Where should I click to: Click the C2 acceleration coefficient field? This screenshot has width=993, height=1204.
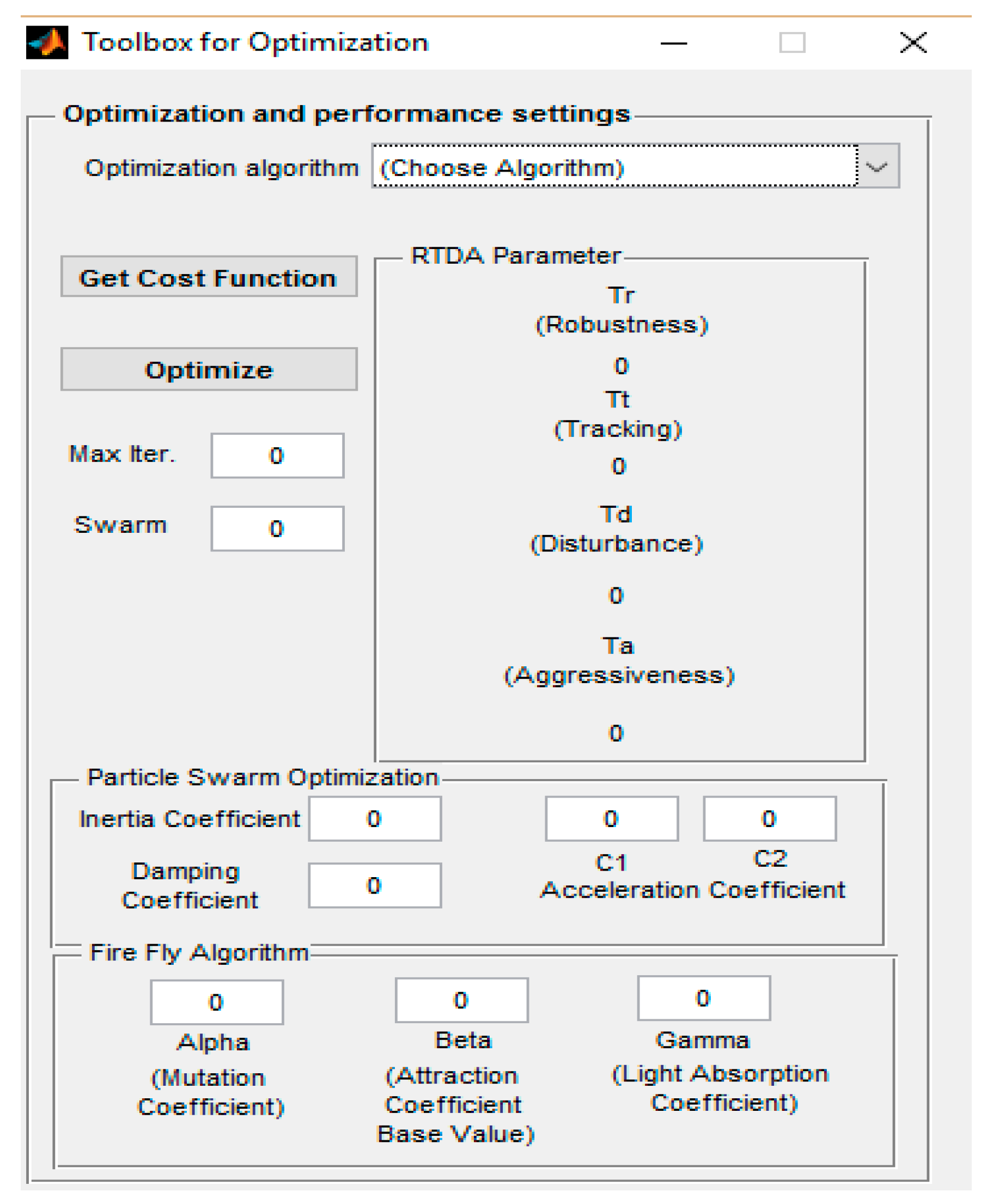[769, 819]
